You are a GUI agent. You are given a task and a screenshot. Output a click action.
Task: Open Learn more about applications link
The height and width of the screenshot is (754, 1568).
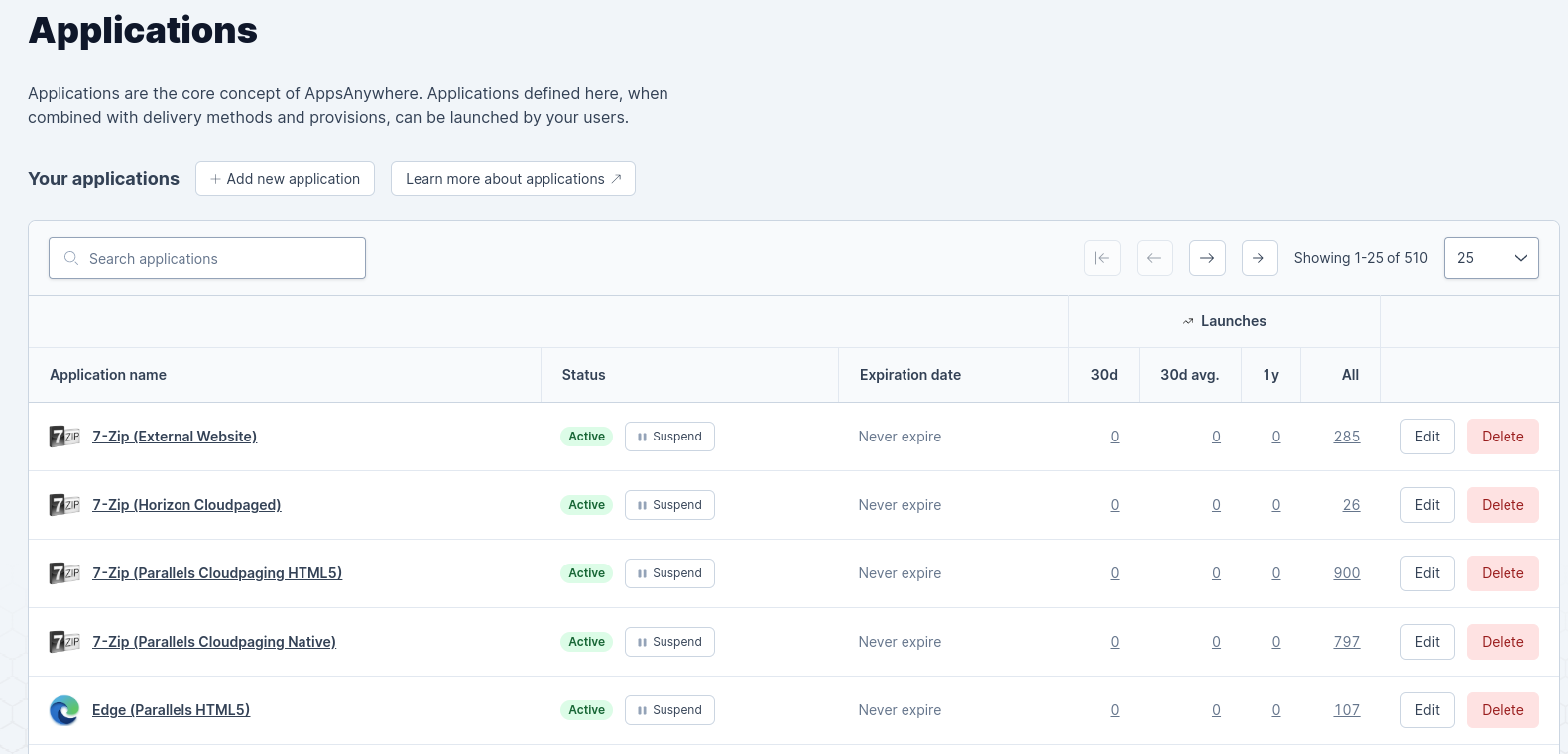pyautogui.click(x=513, y=179)
